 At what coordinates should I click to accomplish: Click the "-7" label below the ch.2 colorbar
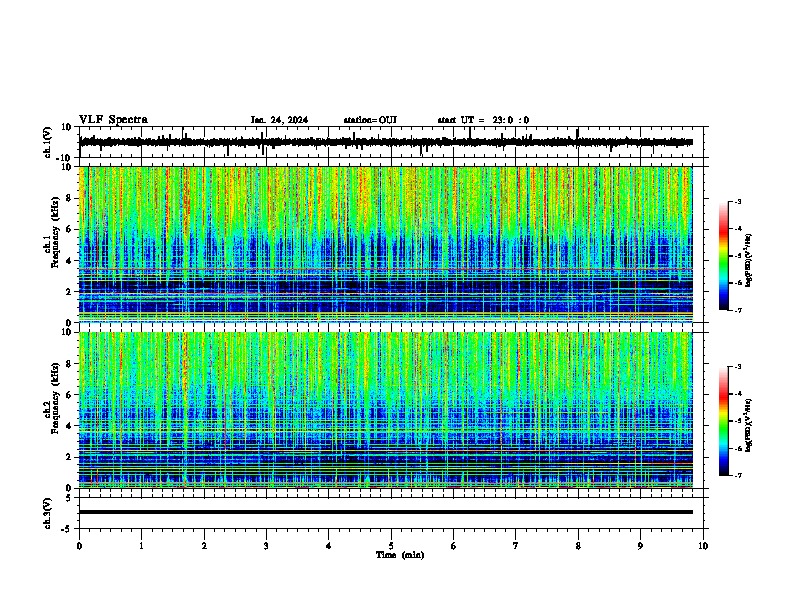[x=737, y=475]
